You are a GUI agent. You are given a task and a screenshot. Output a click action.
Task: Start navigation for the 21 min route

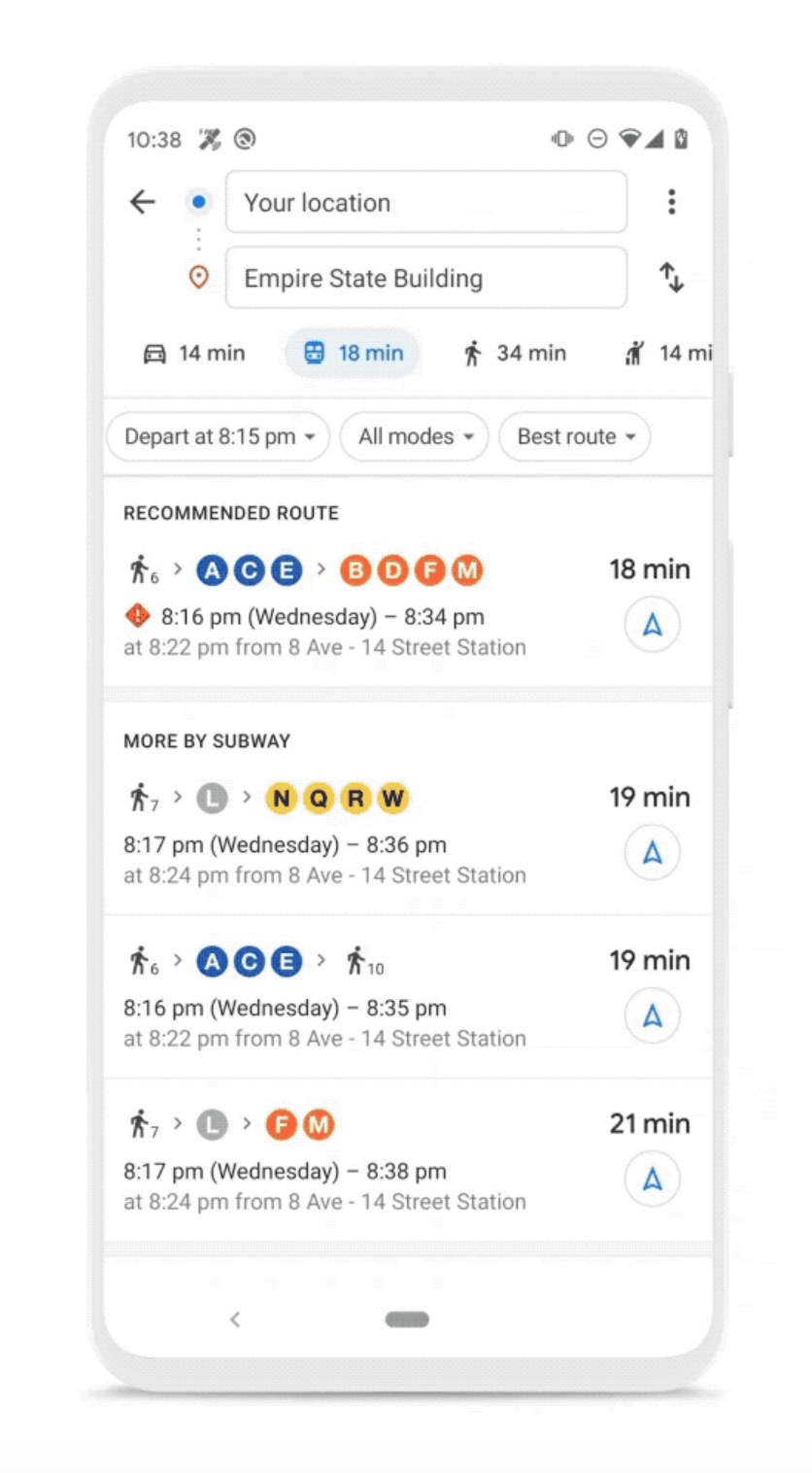coord(652,1179)
